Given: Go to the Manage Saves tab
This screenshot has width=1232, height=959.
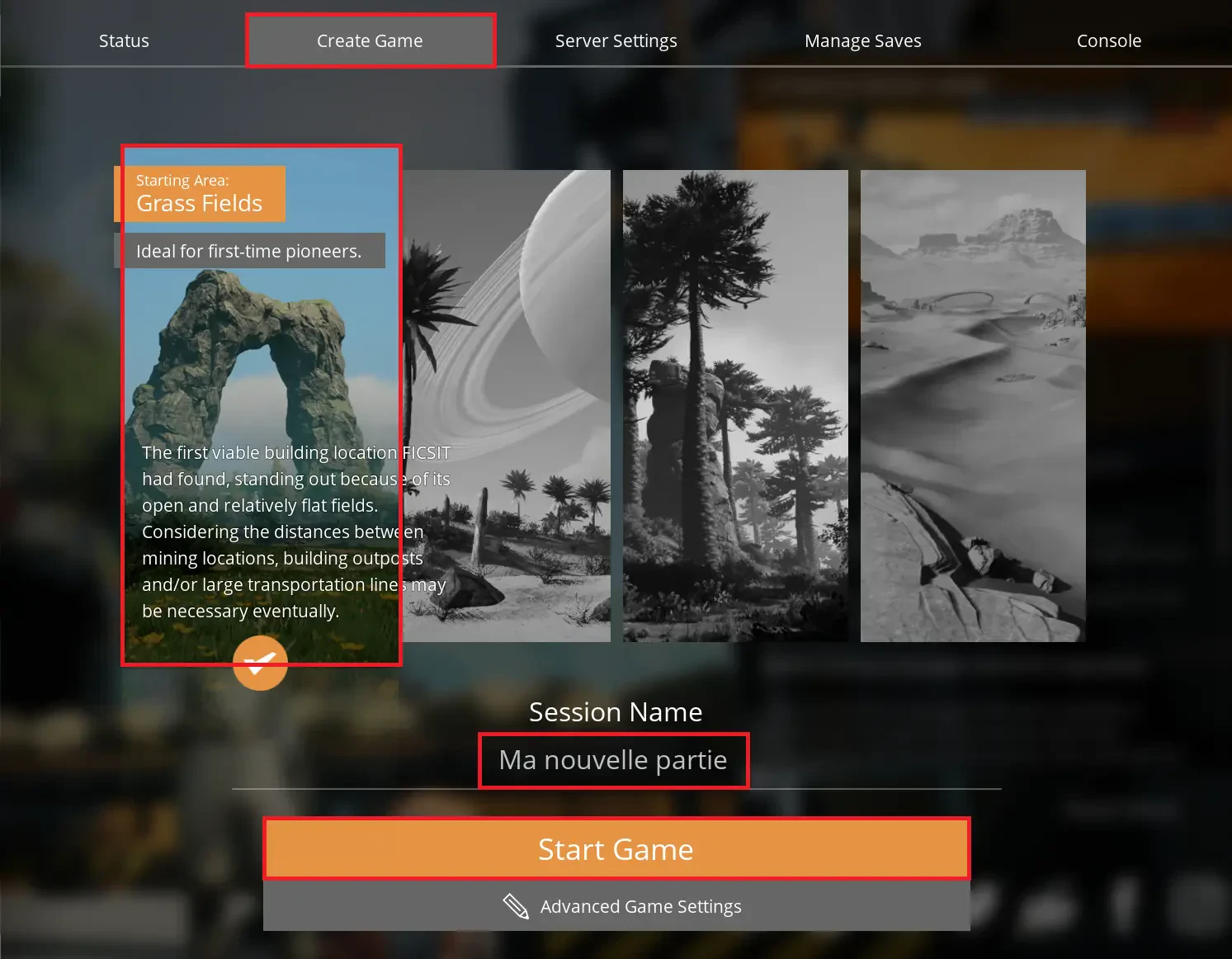Looking at the screenshot, I should click(x=862, y=40).
